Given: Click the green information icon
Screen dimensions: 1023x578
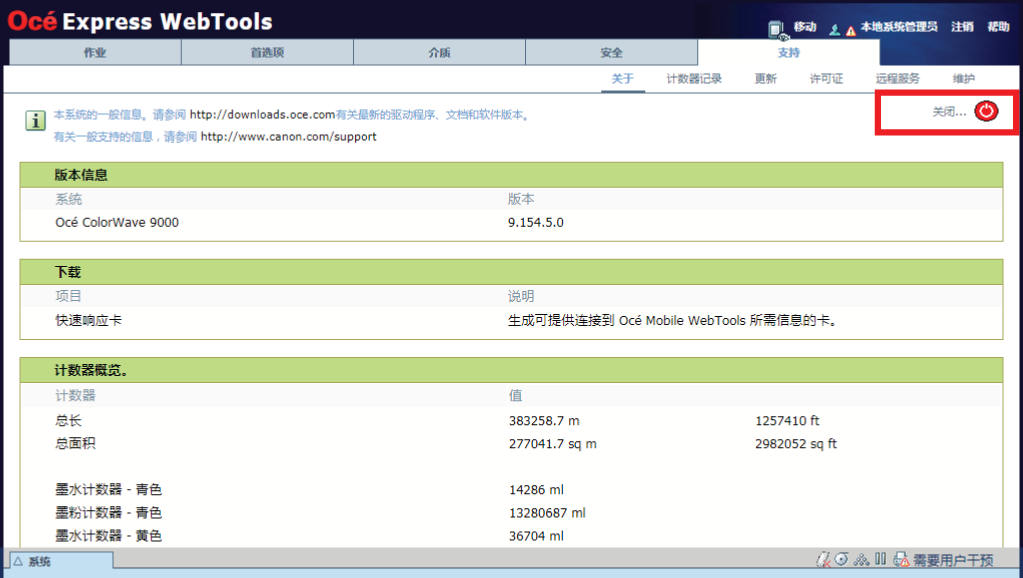Looking at the screenshot, I should pyautogui.click(x=35, y=120).
